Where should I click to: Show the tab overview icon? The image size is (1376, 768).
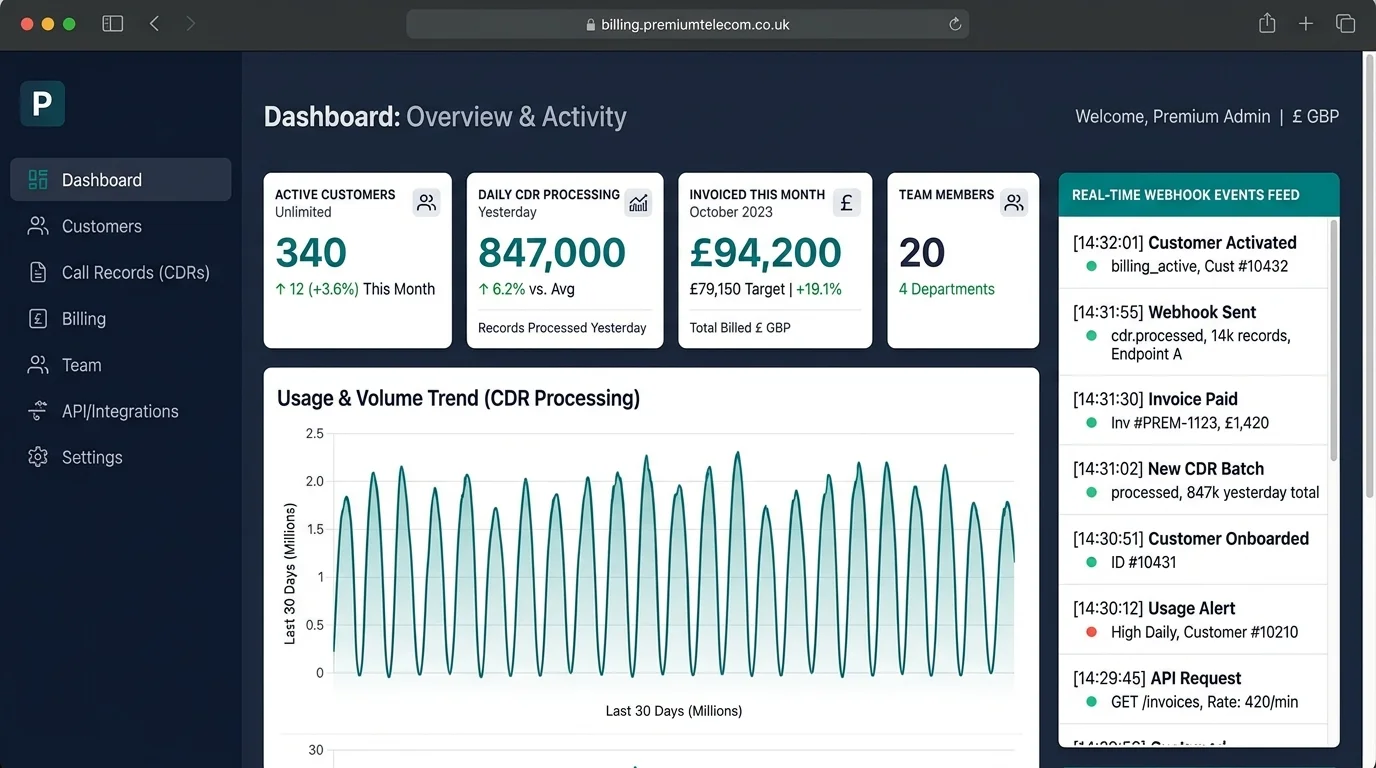tap(1345, 24)
